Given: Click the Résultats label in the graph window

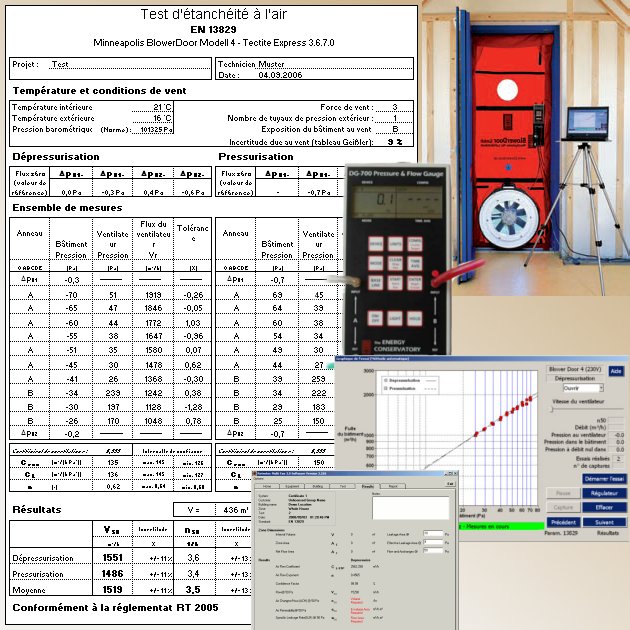Looking at the screenshot, I should coord(608,533).
